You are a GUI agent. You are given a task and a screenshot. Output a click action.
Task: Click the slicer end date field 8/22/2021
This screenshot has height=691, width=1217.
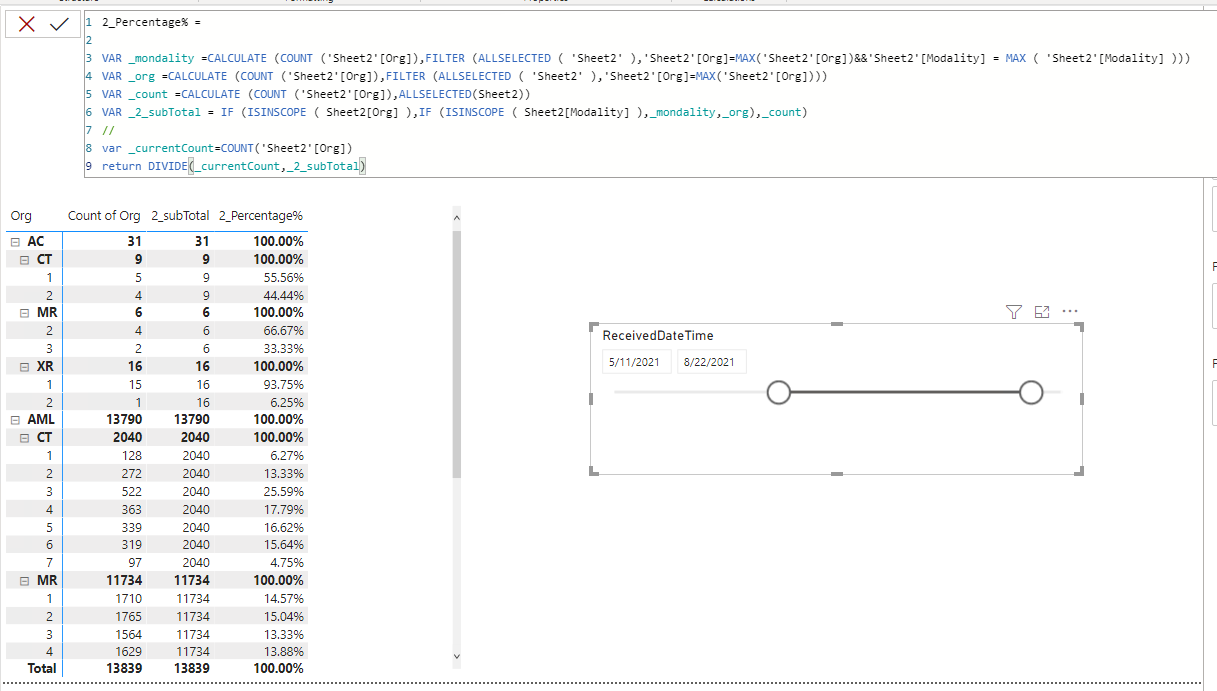pos(711,362)
